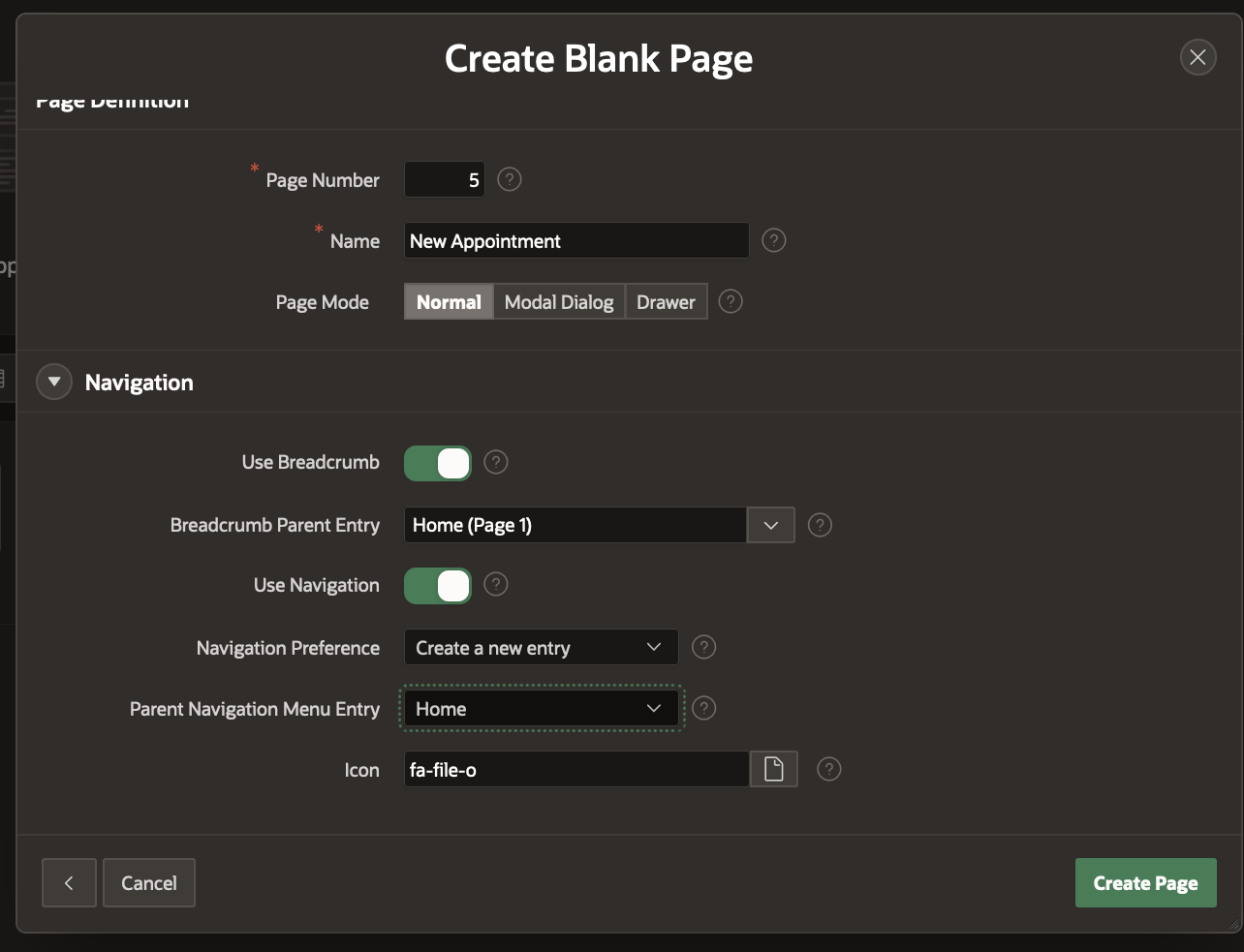Click the Create Blank Page title

click(599, 59)
